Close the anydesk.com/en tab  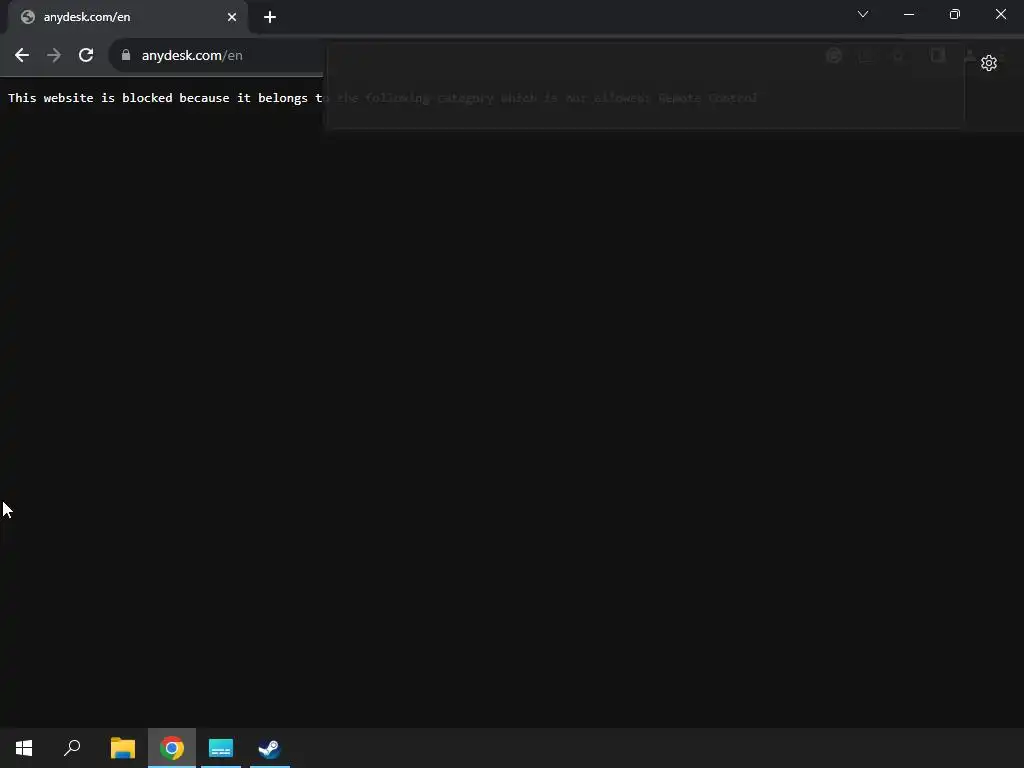point(232,17)
